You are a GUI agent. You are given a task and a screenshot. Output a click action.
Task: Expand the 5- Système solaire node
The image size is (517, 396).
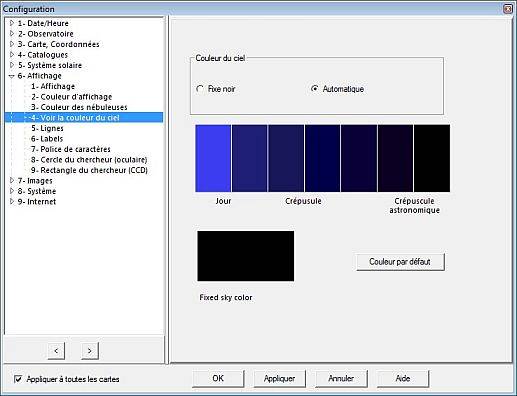click(x=12, y=65)
